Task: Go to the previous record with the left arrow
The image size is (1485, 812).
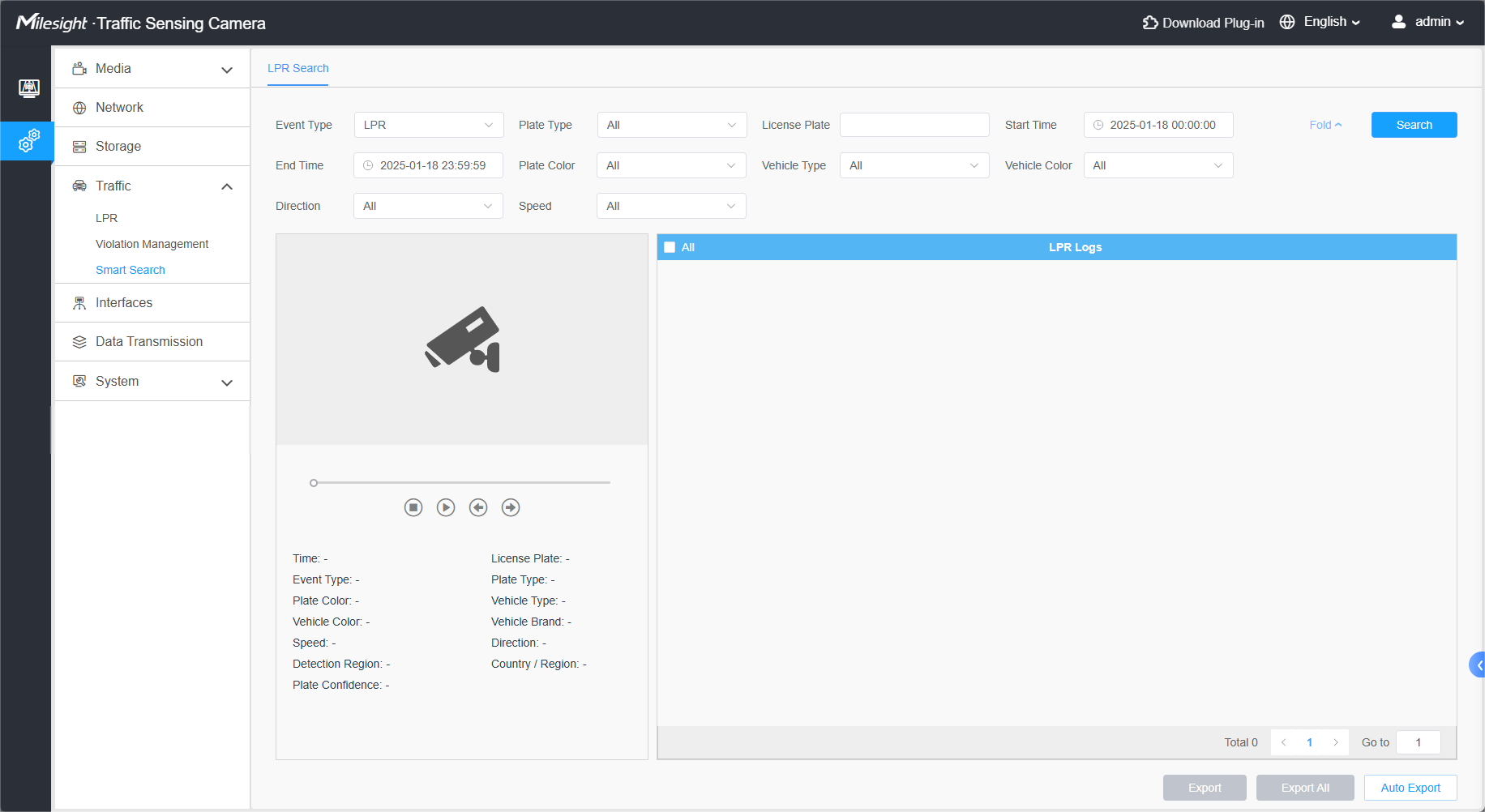Action: click(x=478, y=507)
